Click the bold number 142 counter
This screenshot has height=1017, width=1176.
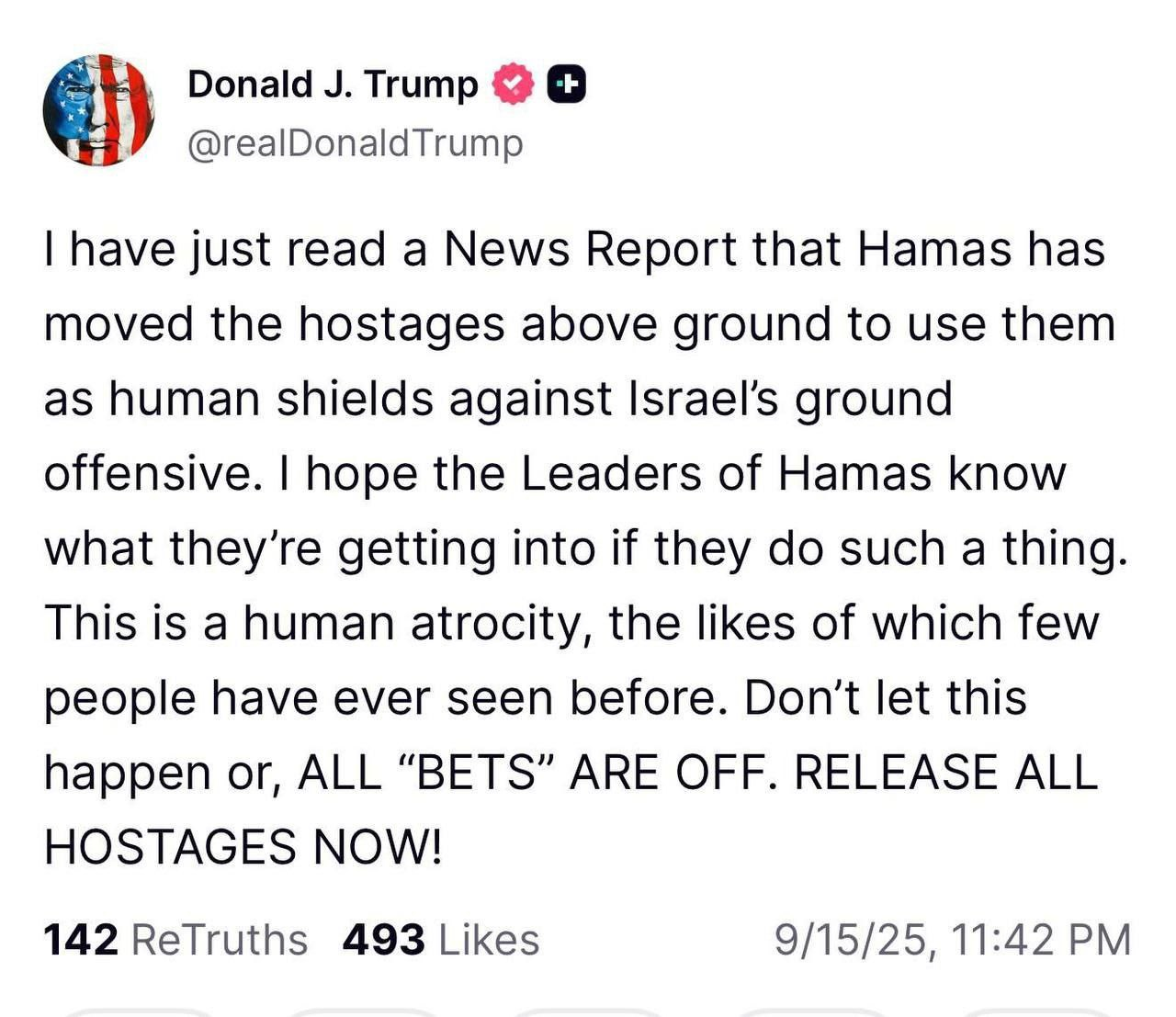tap(81, 940)
